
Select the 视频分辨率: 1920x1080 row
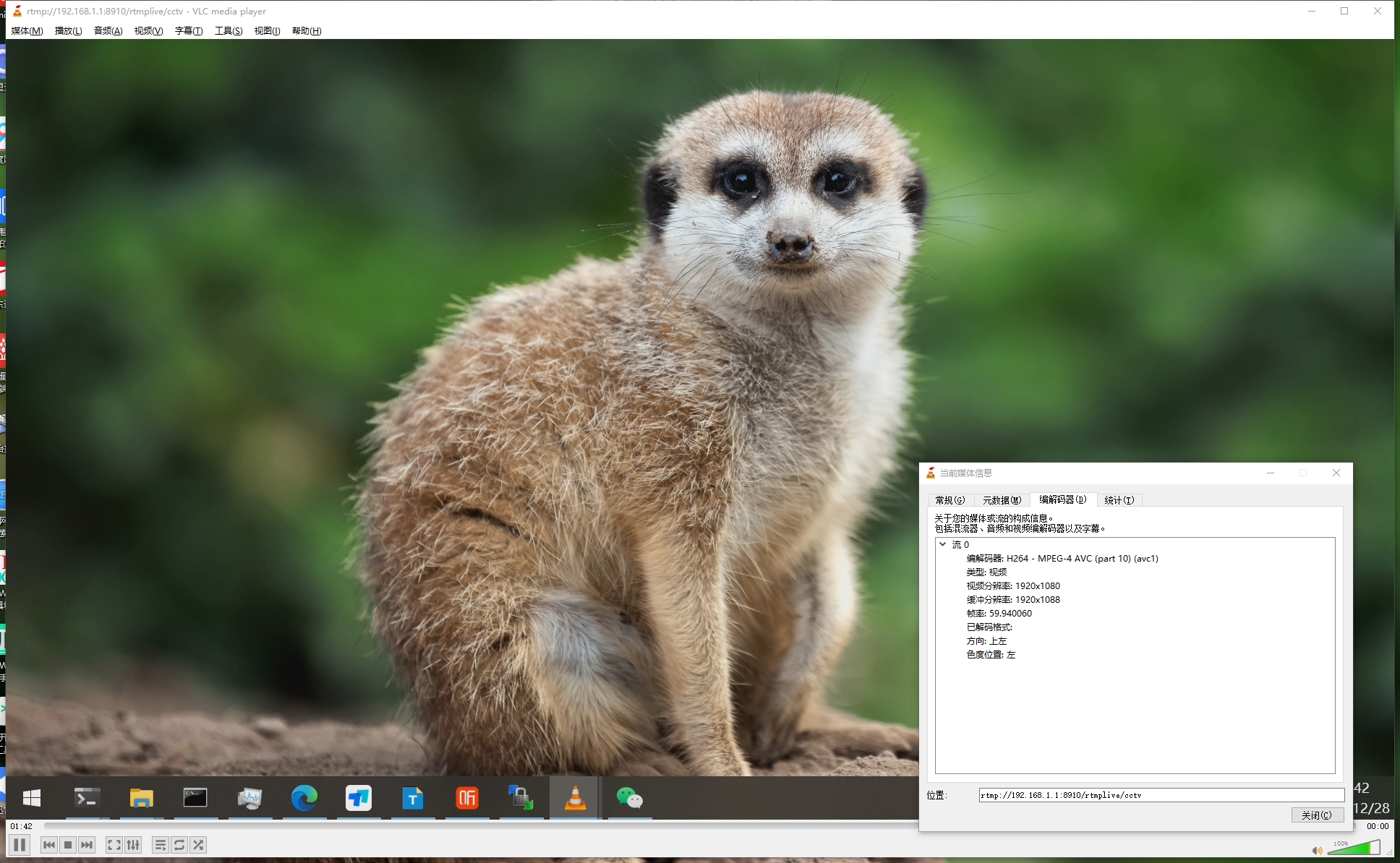click(1013, 585)
